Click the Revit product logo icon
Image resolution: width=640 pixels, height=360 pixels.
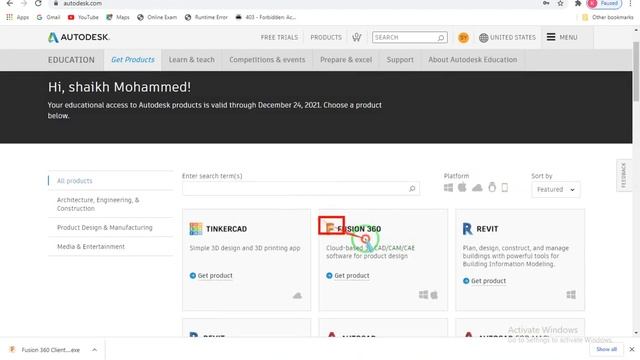tap(467, 229)
